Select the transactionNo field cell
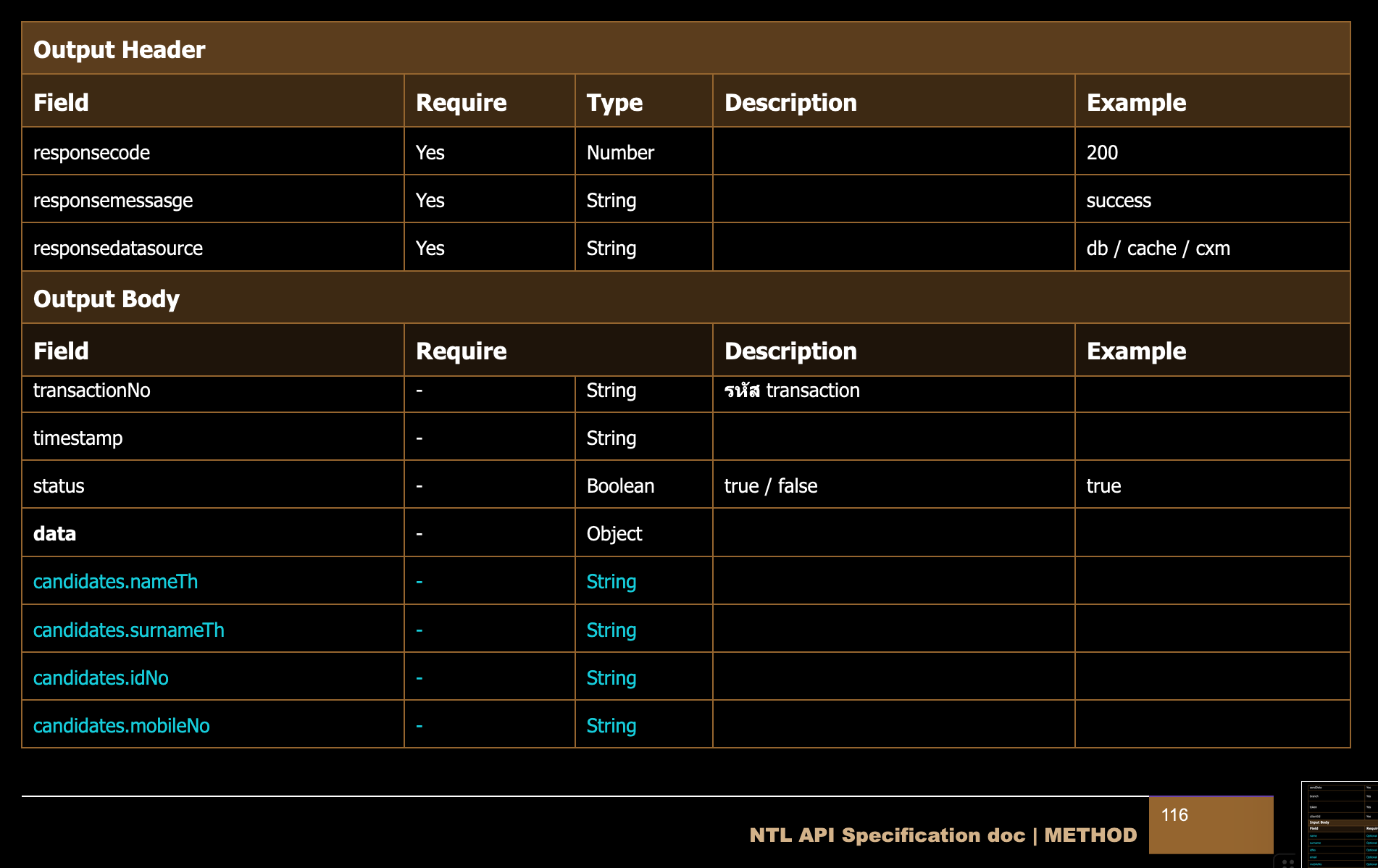The height and width of the screenshot is (868, 1378). coord(92,391)
